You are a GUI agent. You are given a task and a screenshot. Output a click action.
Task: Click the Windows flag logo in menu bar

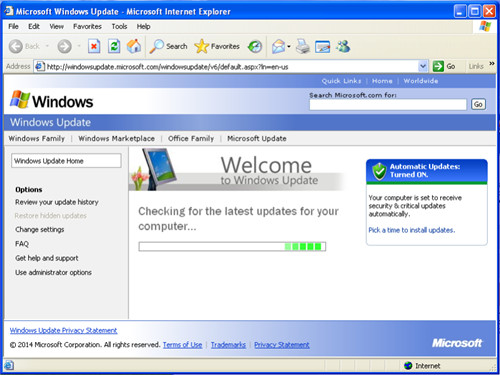tap(485, 26)
